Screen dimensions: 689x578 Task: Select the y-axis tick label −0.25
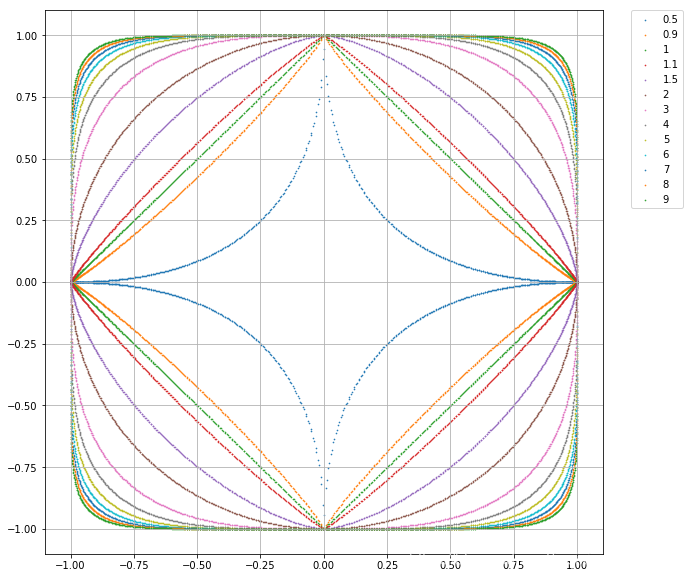click(22, 344)
